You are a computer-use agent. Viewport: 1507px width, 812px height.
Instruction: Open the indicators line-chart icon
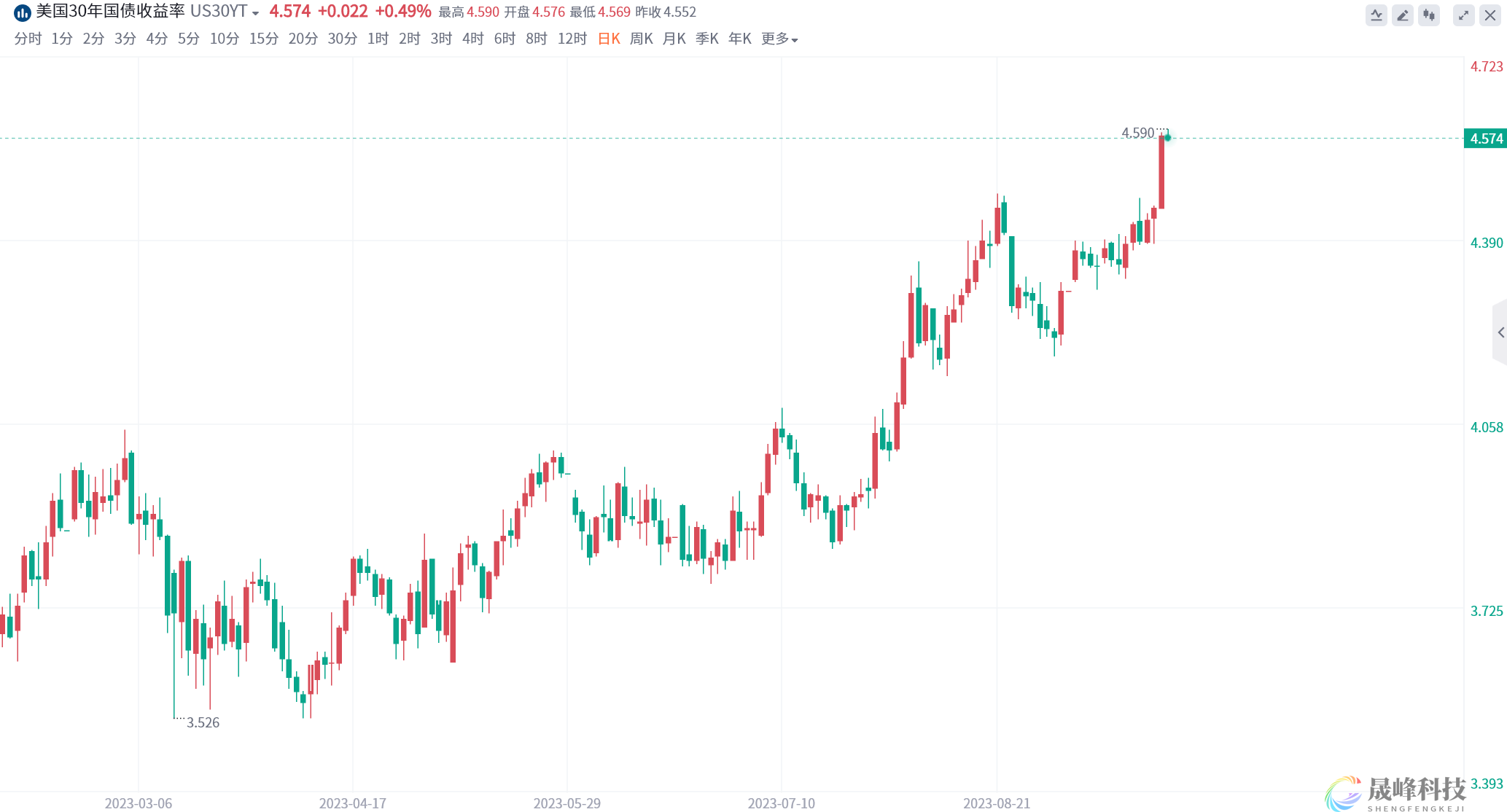click(1376, 15)
